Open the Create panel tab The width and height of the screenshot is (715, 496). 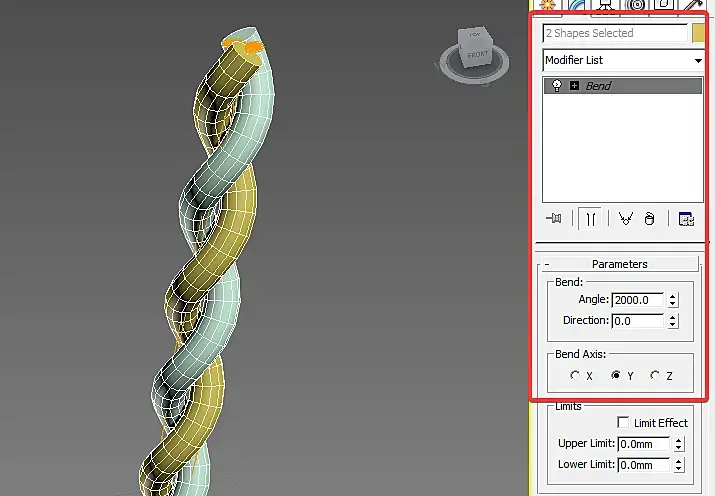546,5
